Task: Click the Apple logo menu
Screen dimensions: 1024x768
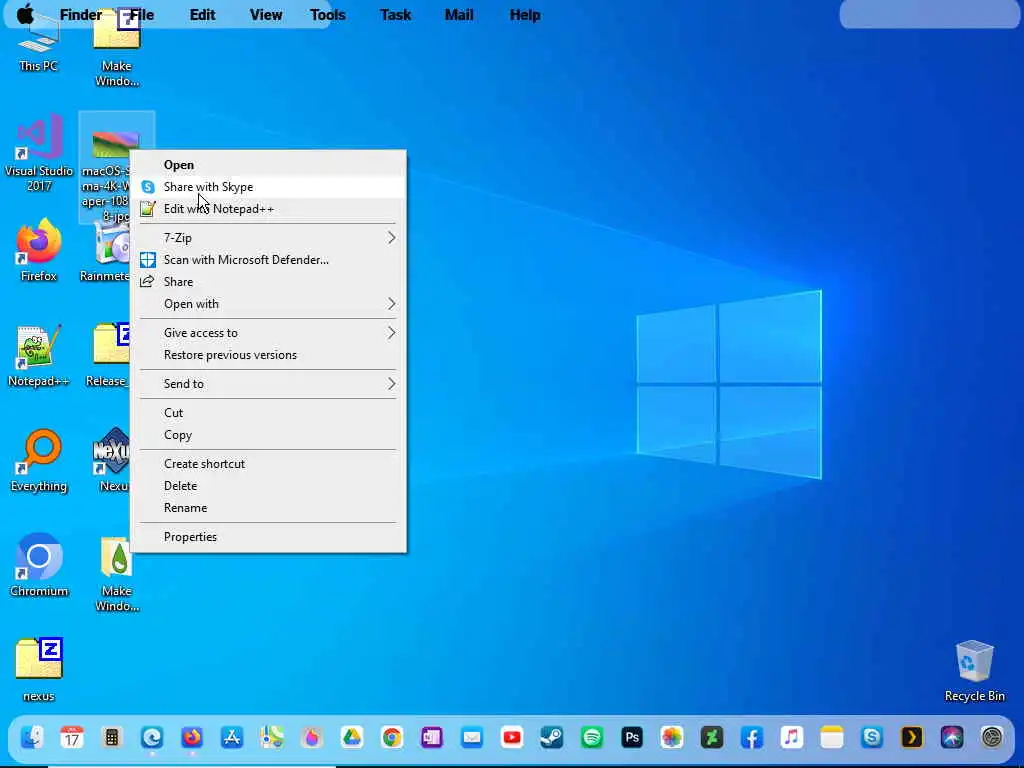Action: click(25, 14)
